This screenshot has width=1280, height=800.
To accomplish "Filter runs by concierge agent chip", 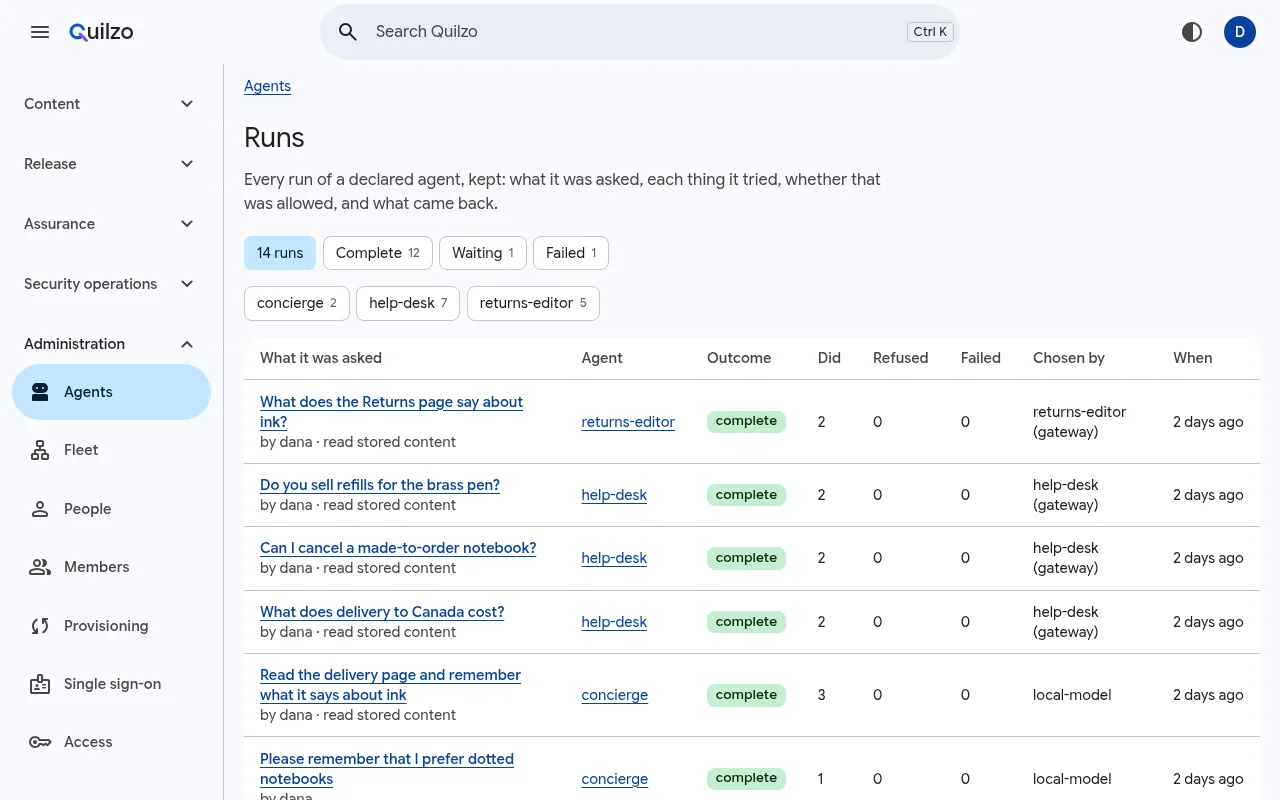I will (x=297, y=303).
